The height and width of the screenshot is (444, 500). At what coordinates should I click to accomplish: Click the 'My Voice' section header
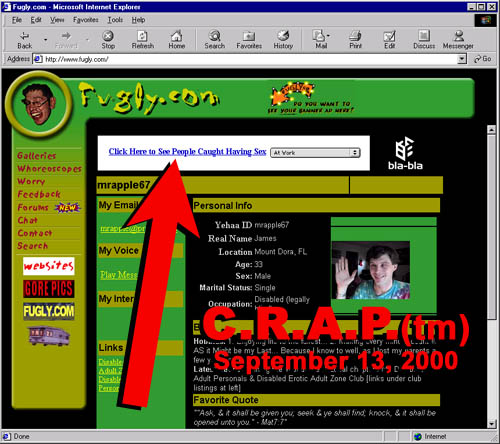(118, 251)
